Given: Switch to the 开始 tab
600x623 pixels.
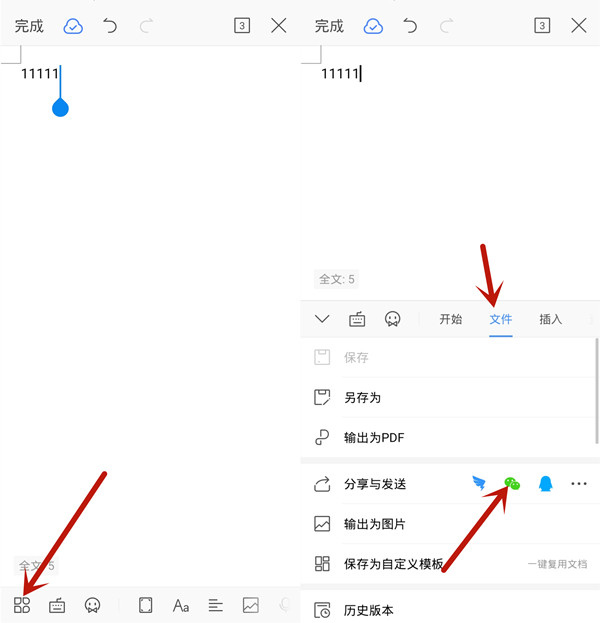Looking at the screenshot, I should tap(450, 320).
